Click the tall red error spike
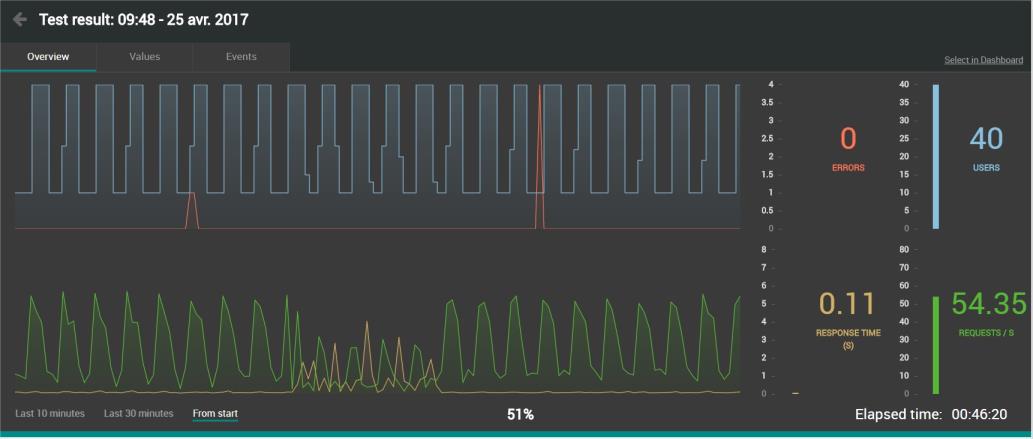Viewport: 1033px width, 439px height. tap(540, 156)
